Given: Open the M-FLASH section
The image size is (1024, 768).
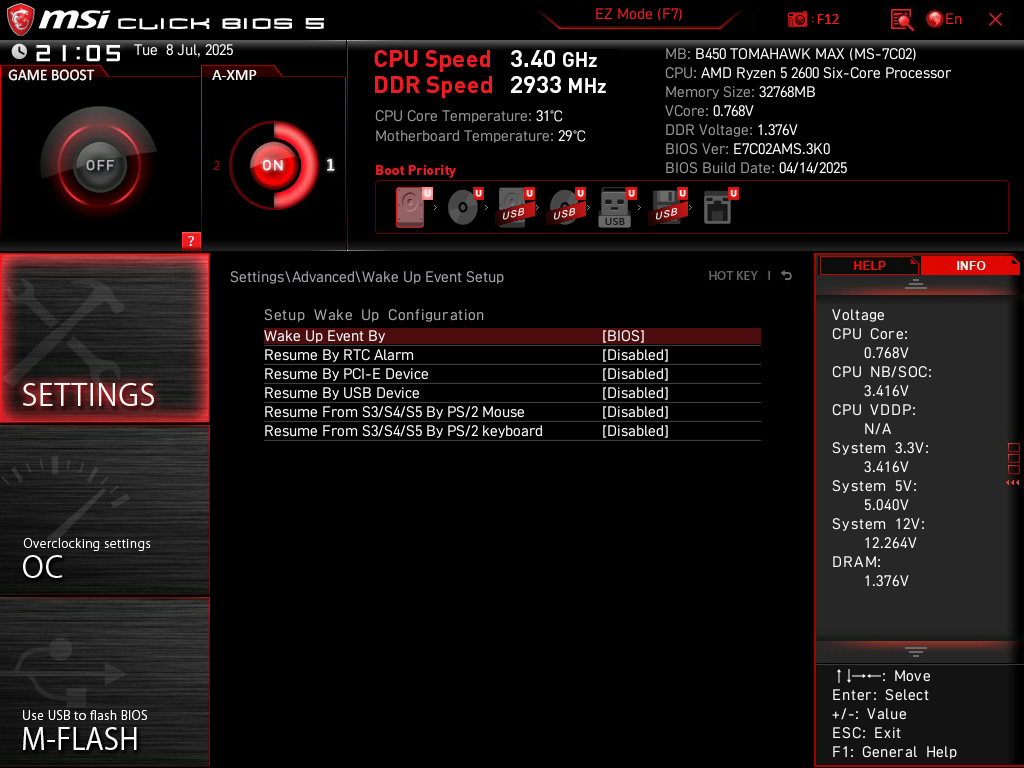Looking at the screenshot, I should pos(104,682).
